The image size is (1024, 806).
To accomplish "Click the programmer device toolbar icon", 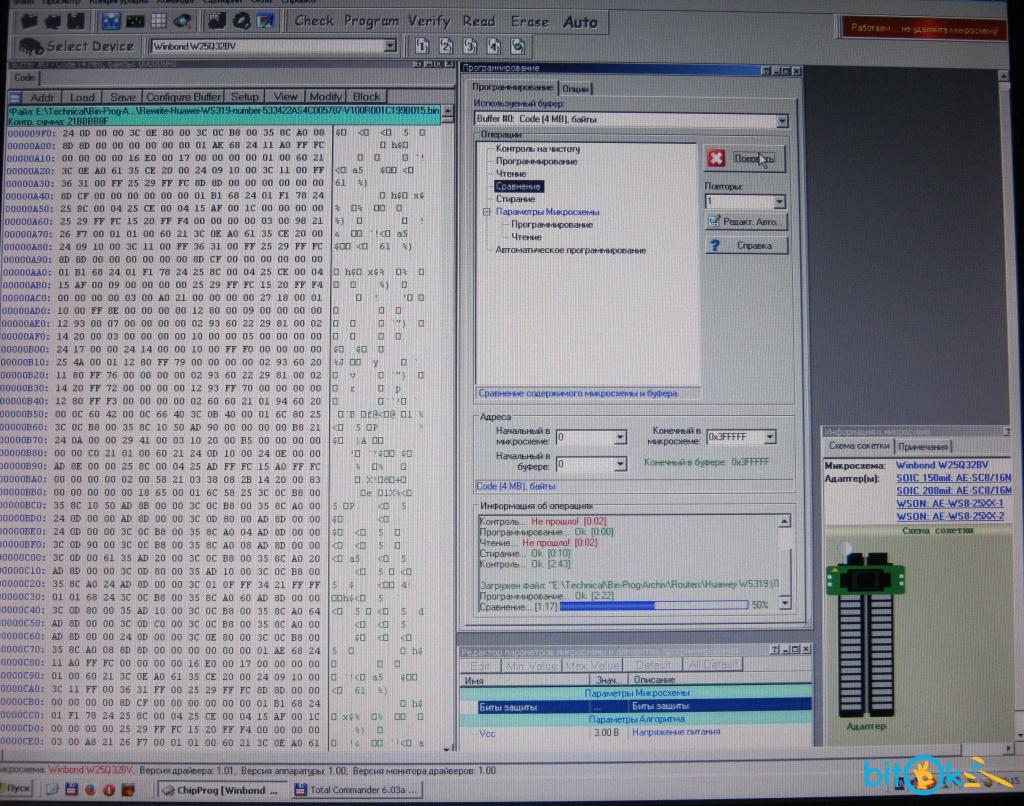I will click(217, 21).
